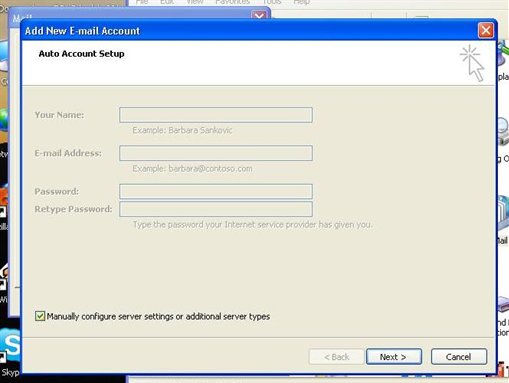
Task: Click the greyed-out < Back button
Action: [x=336, y=357]
